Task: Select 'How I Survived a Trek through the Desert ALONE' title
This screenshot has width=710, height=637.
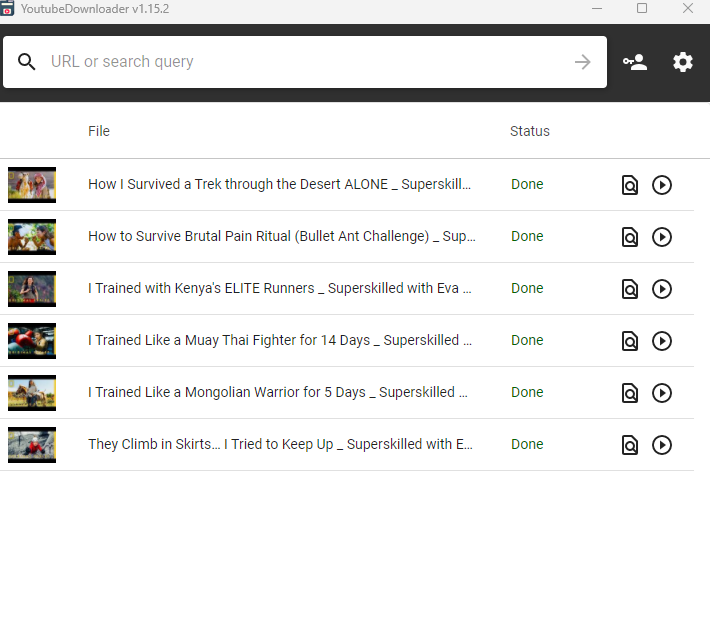Action: pyautogui.click(x=279, y=184)
